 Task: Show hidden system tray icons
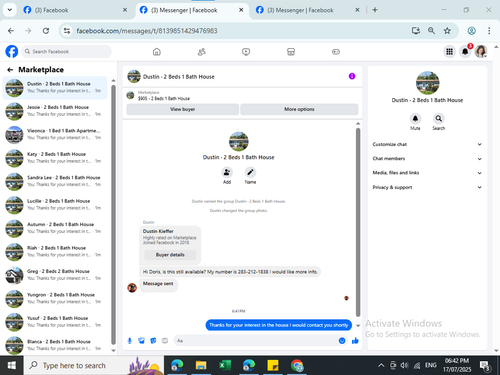[x=381, y=366]
